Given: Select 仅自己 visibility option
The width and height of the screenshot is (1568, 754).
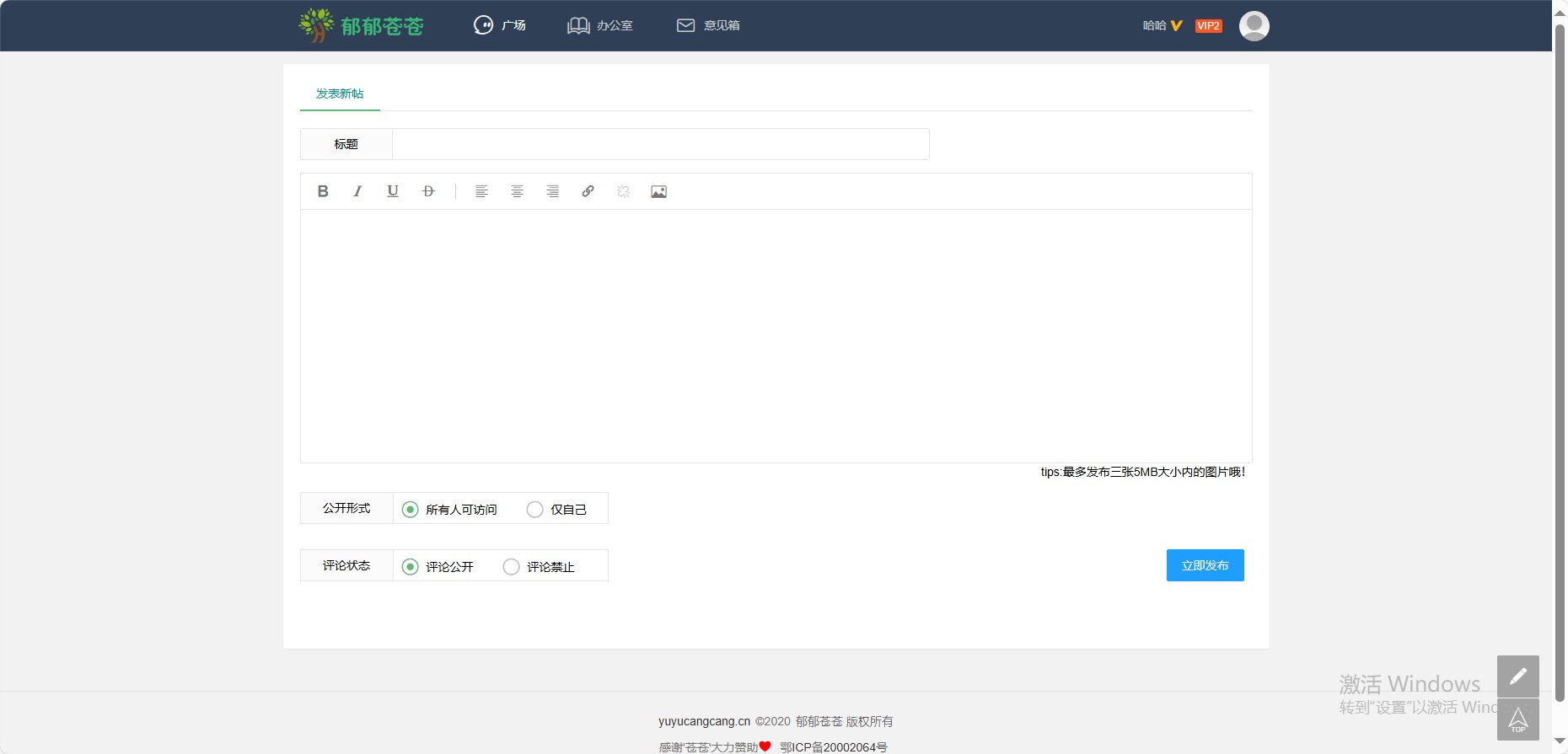Looking at the screenshot, I should [556, 509].
